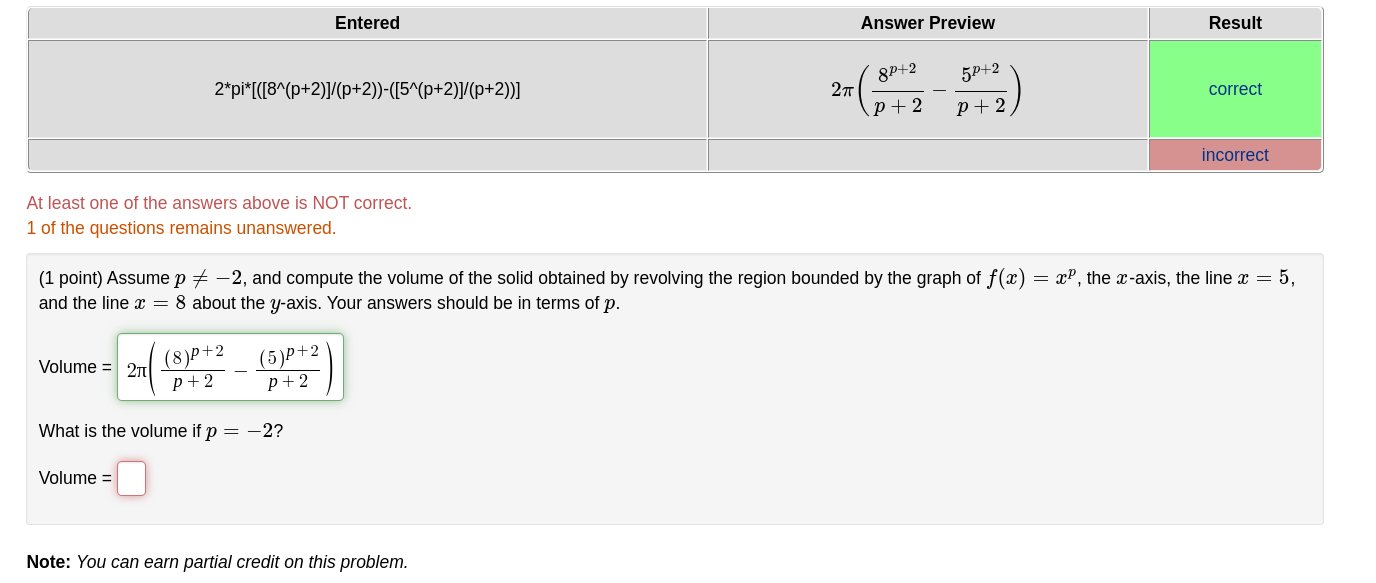This screenshot has width=1376, height=583.
Task: Select the entered expression text in the table
Action: 367,88
